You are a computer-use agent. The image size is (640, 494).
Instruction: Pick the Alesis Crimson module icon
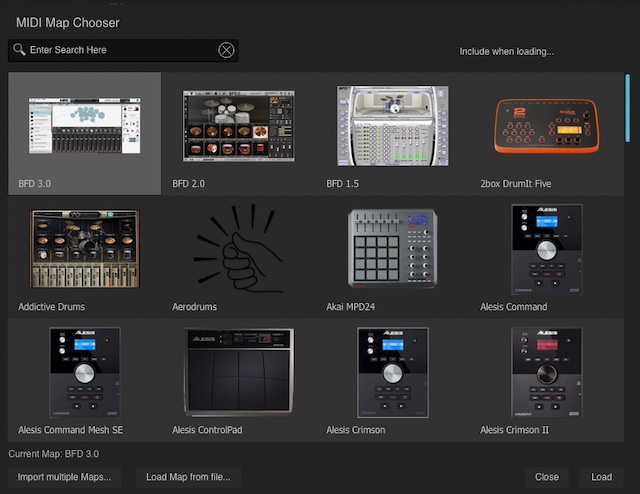coord(392,371)
